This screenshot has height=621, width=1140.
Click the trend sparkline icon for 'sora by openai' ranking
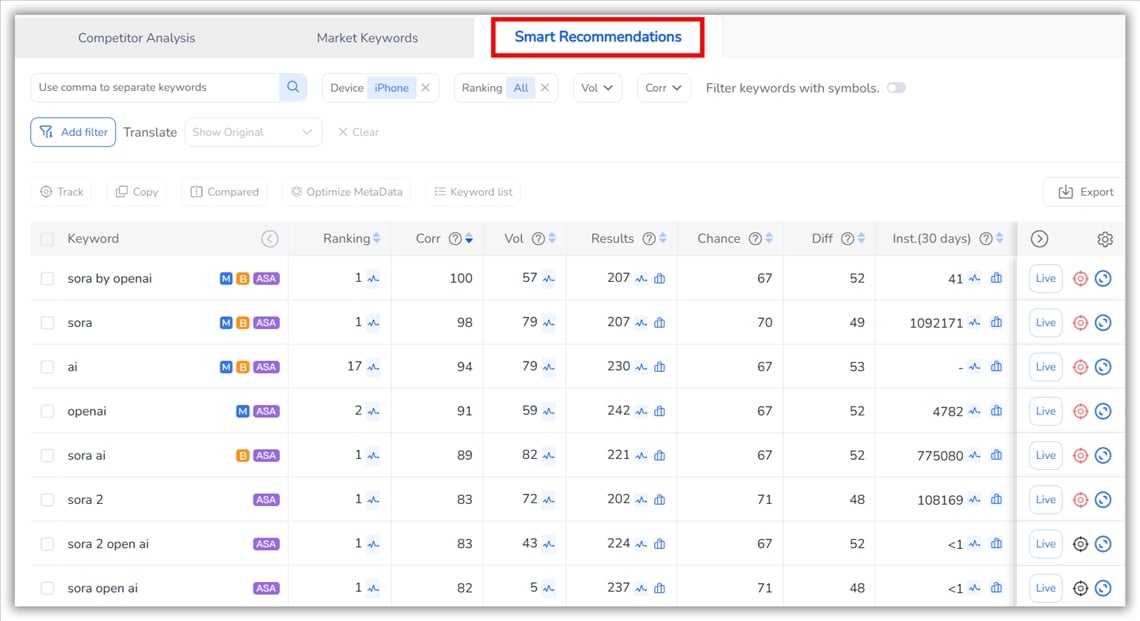[x=371, y=278]
